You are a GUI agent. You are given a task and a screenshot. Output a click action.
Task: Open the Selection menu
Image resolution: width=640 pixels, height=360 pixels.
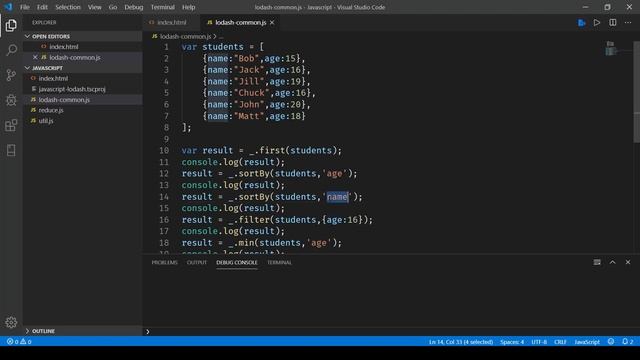click(x=68, y=7)
